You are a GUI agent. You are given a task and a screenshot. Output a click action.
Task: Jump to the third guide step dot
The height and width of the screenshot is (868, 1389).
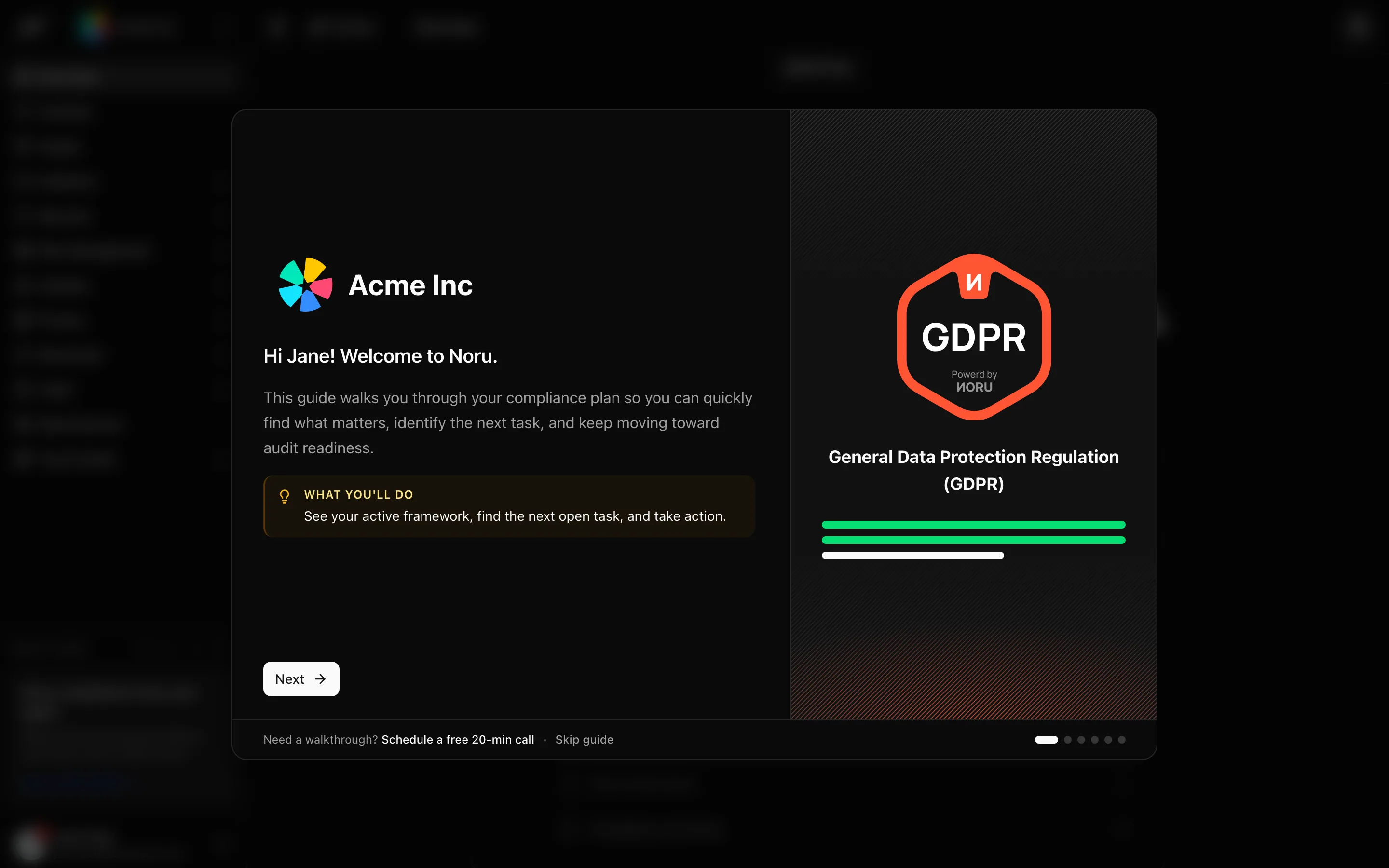tap(1081, 739)
